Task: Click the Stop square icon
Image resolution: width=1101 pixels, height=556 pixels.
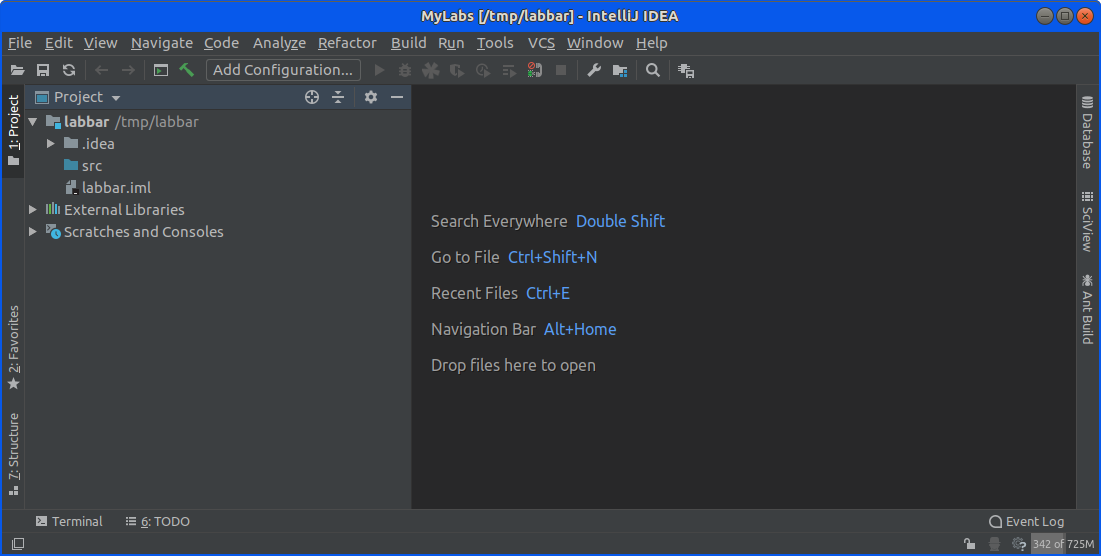Action: [x=561, y=70]
